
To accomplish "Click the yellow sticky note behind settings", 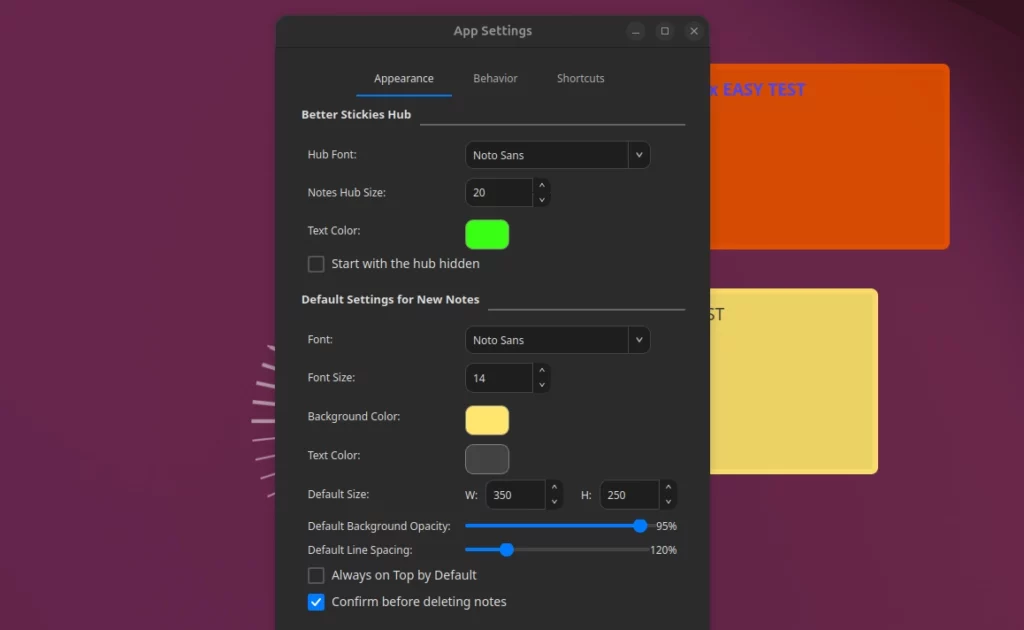I will pyautogui.click(x=793, y=381).
